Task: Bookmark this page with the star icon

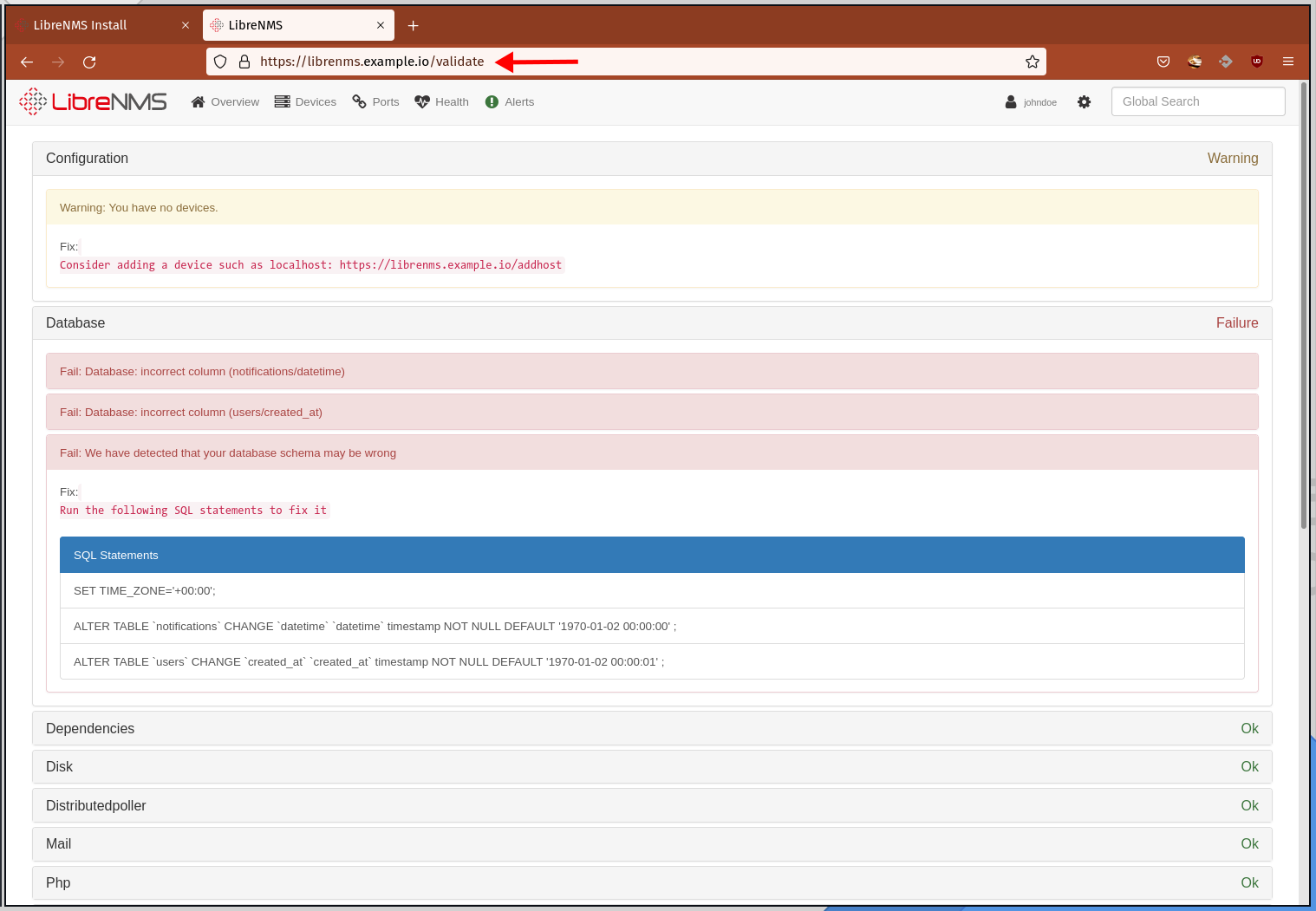Action: [1032, 62]
